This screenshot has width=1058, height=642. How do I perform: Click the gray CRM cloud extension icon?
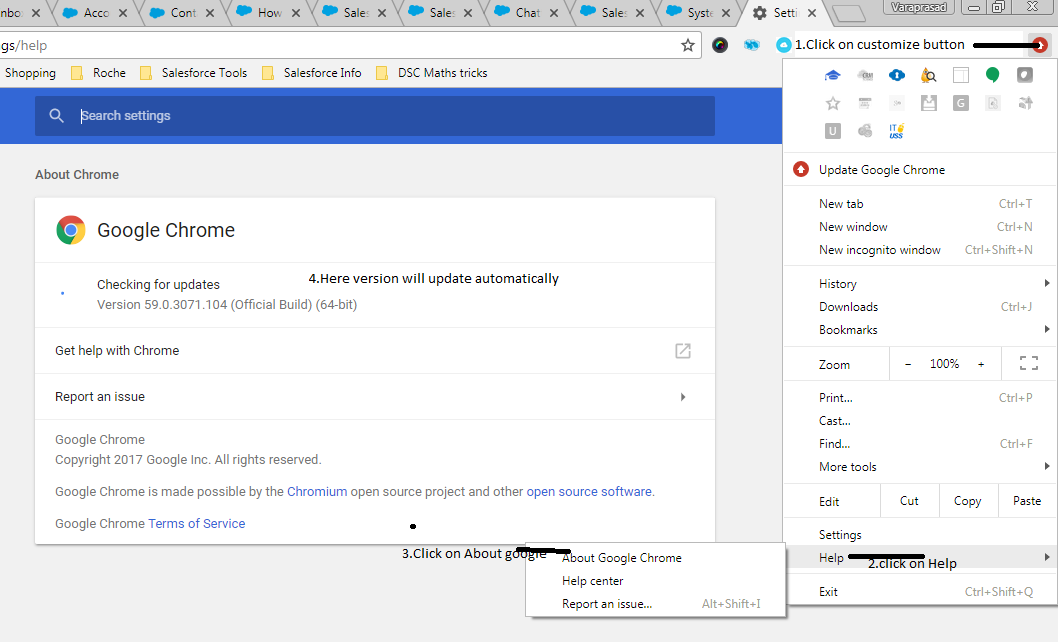pos(865,76)
